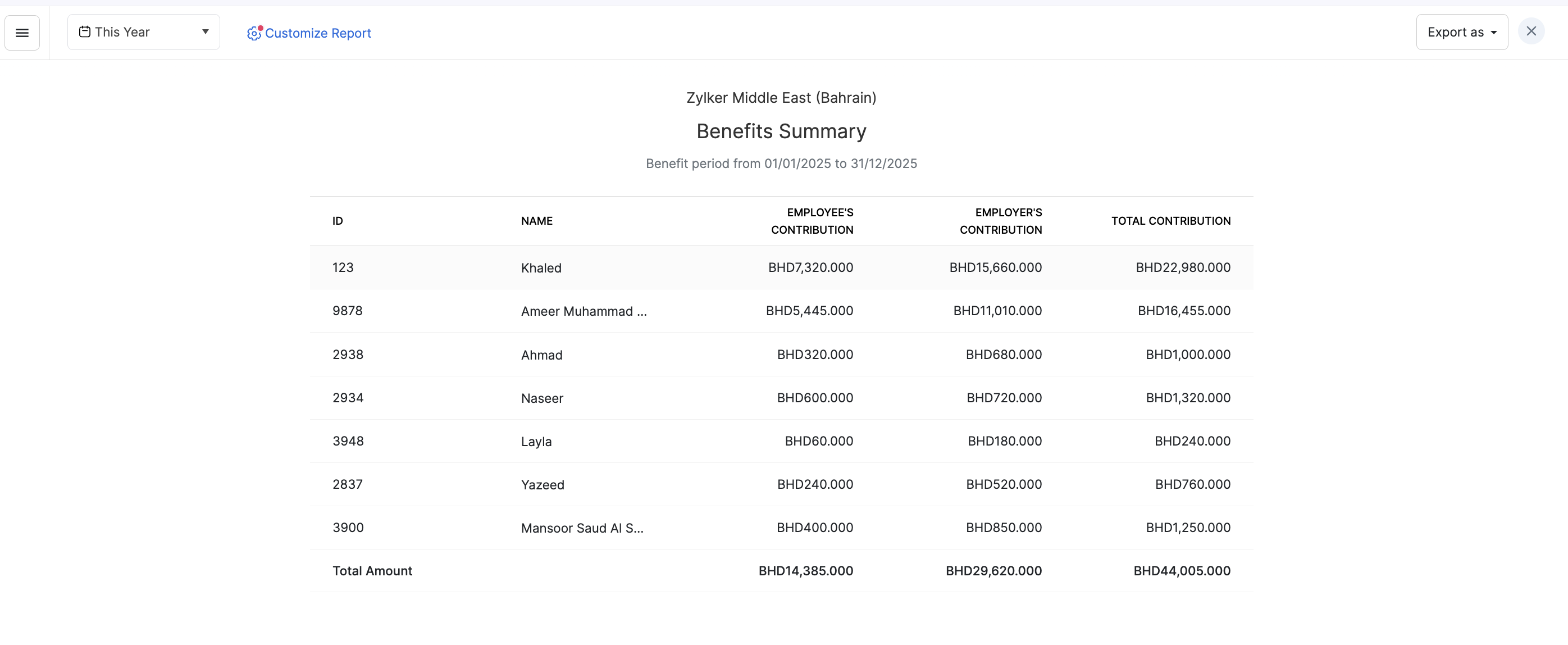The width and height of the screenshot is (1568, 645).
Task: Click Total Contribution column header
Action: (1170, 221)
